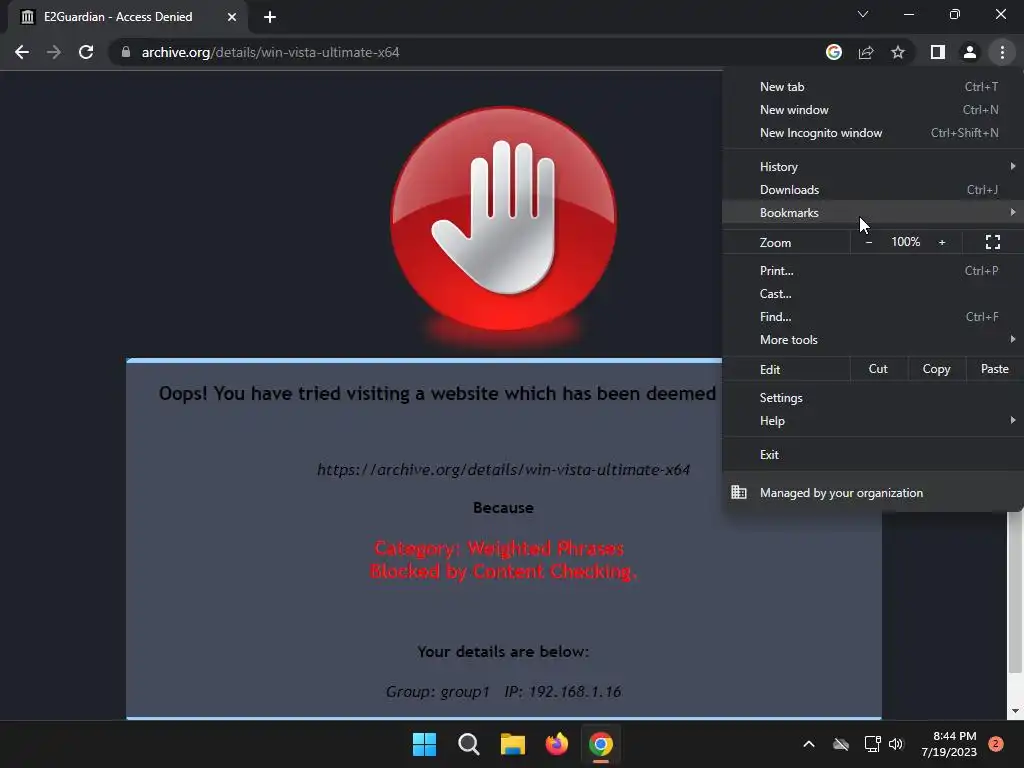Open the side panel icon
1024x768 pixels.
coord(938,52)
